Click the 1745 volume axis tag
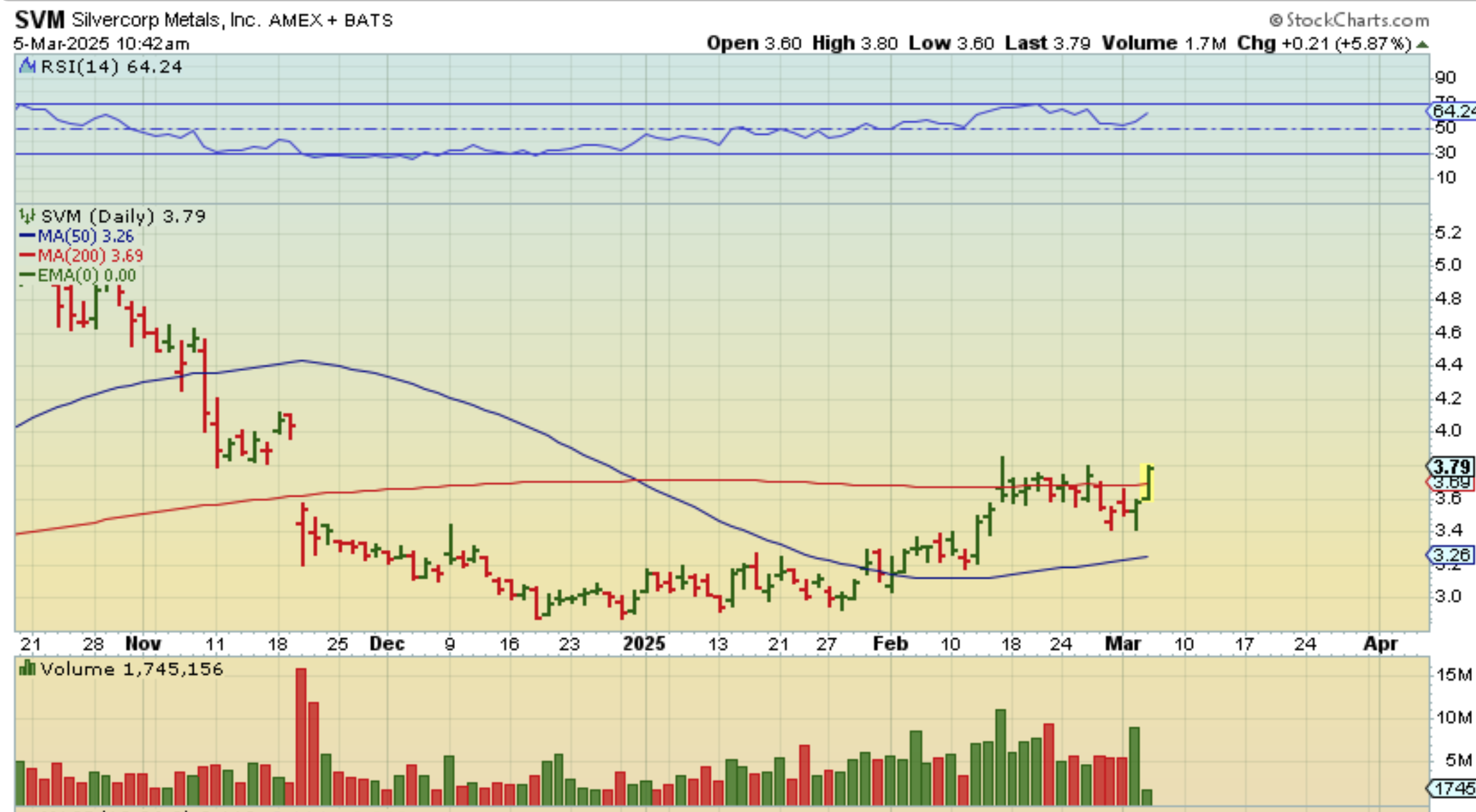Image resolution: width=1476 pixels, height=812 pixels. point(1452,788)
